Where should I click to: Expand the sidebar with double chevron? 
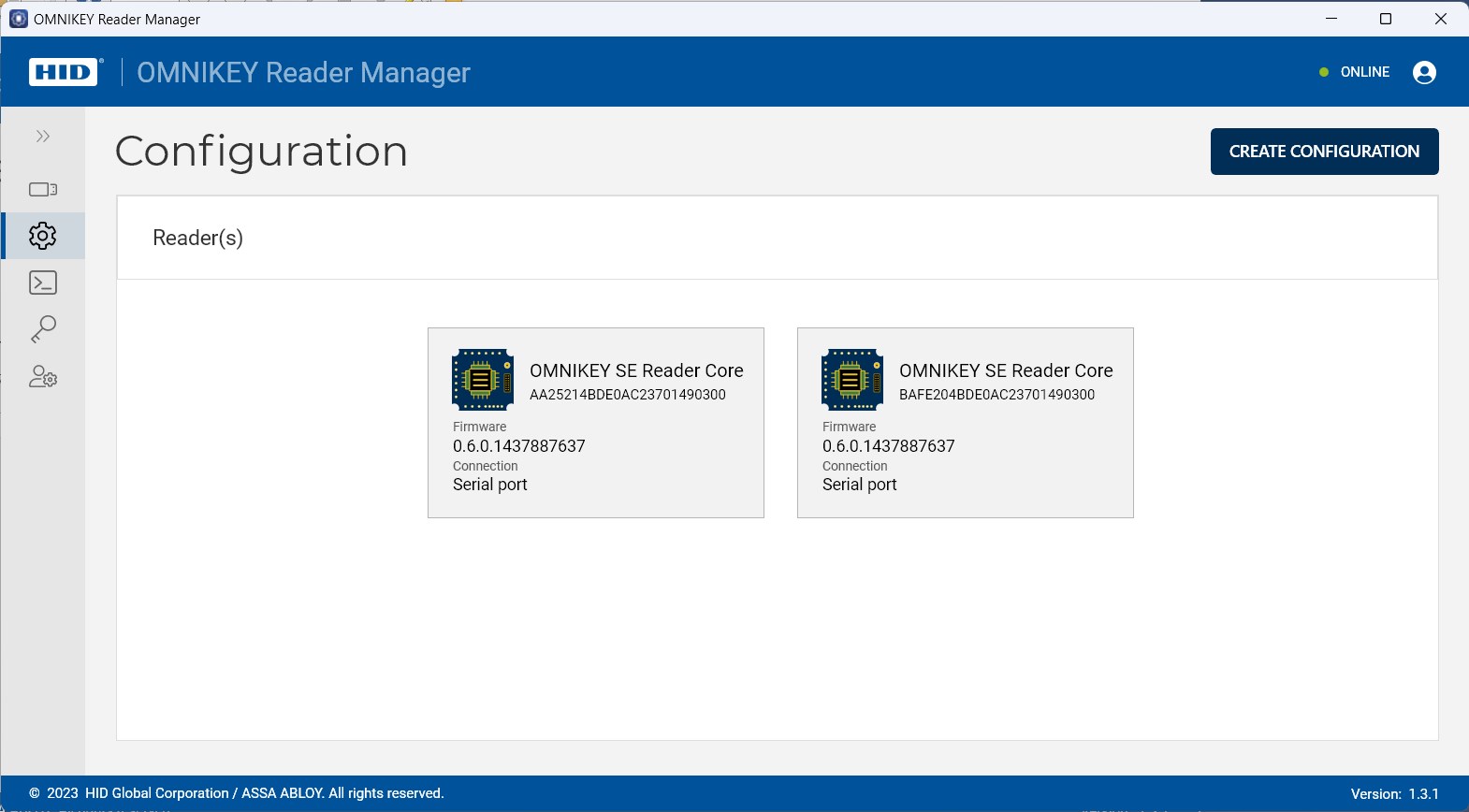43,137
